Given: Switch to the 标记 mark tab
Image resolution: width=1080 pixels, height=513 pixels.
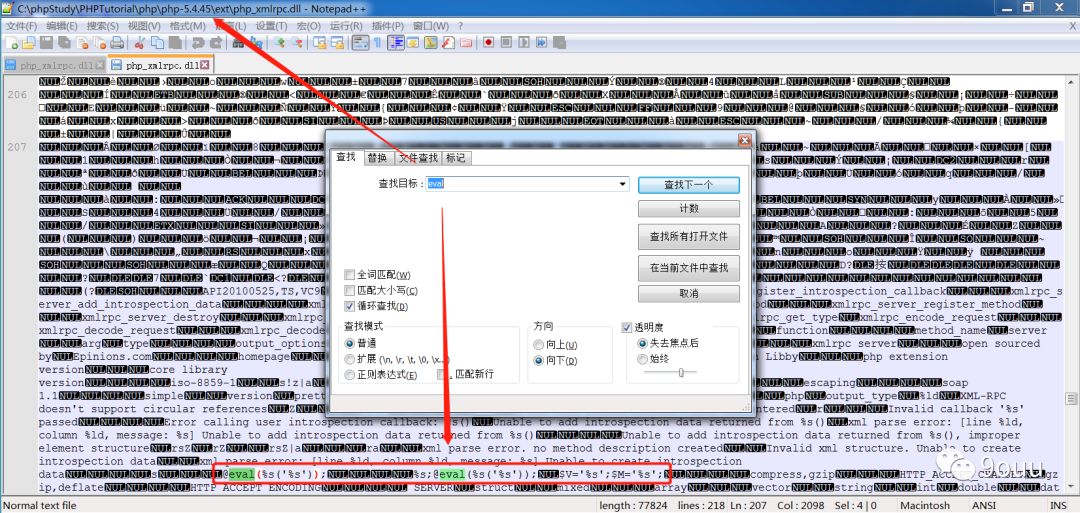Looking at the screenshot, I should (455, 158).
